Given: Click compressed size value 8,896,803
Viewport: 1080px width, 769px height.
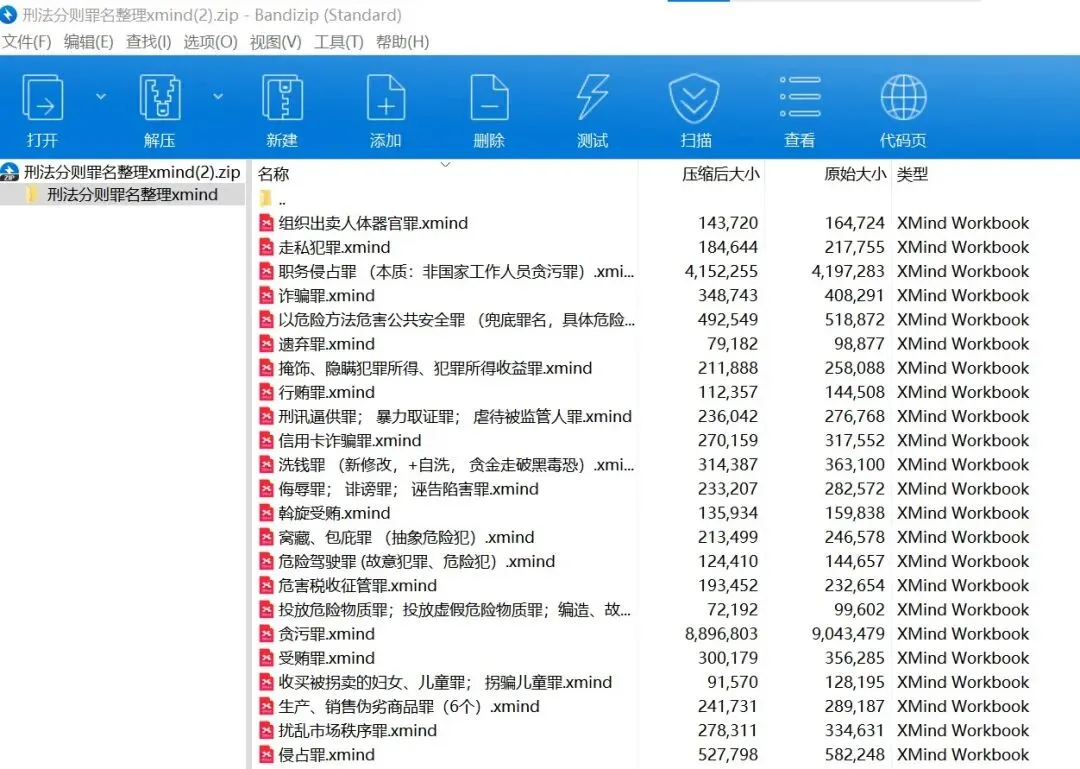Looking at the screenshot, I should click(721, 634).
